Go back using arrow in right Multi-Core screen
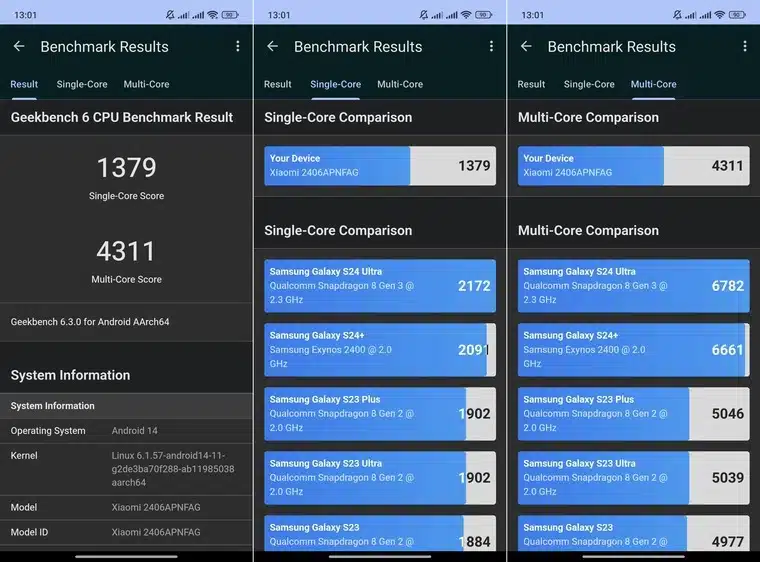 (x=526, y=47)
